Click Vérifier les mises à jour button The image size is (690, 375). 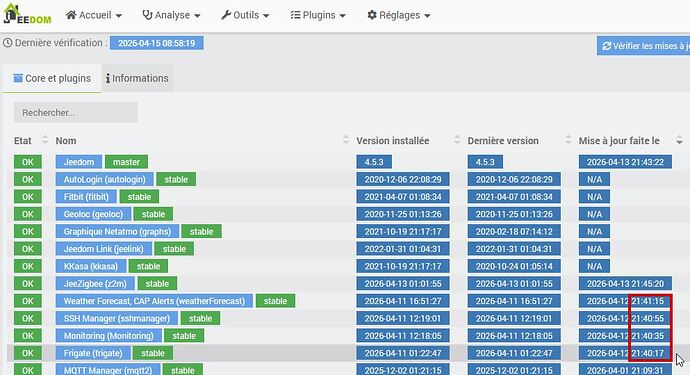(643, 46)
